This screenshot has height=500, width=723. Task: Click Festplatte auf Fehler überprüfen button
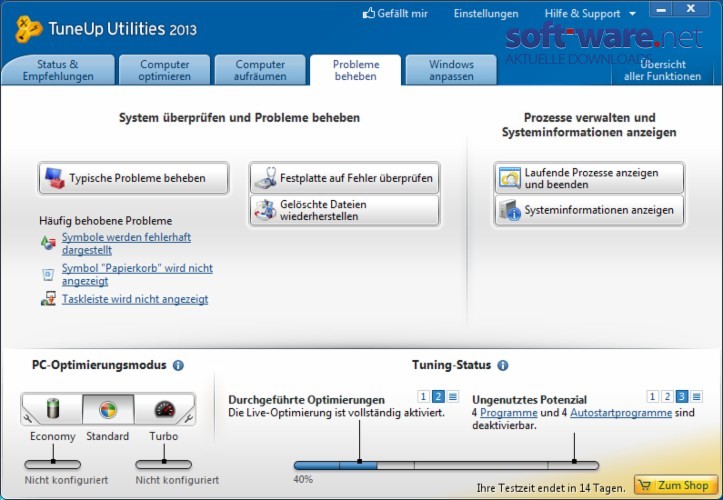pos(344,178)
